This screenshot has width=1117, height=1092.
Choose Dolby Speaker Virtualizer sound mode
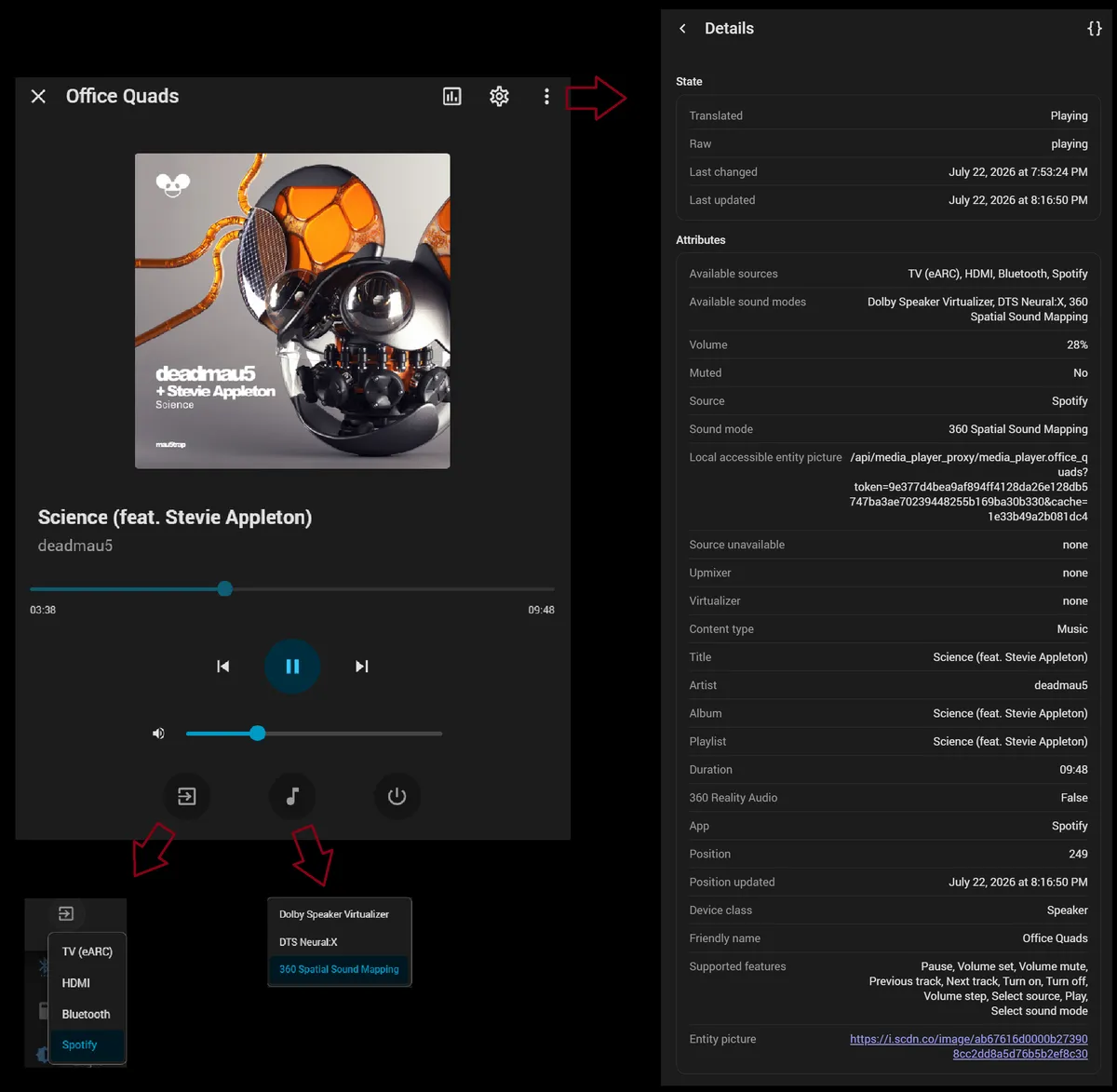[340, 914]
